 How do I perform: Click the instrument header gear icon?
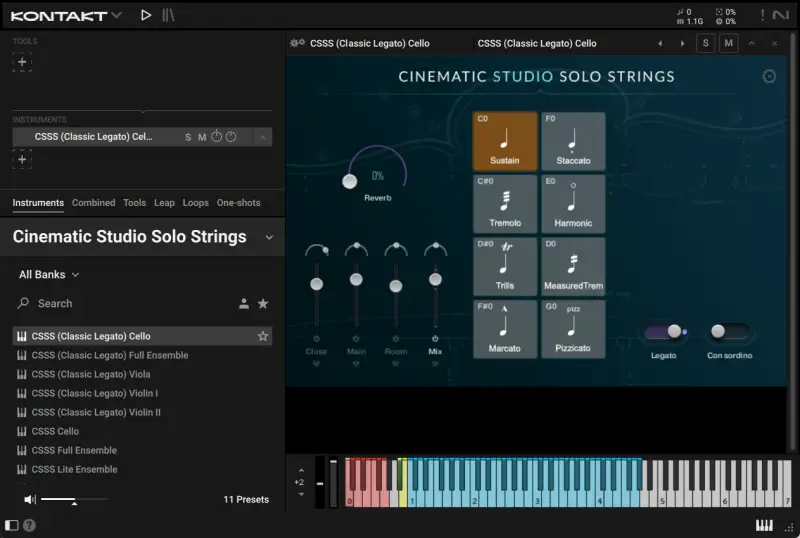(297, 43)
